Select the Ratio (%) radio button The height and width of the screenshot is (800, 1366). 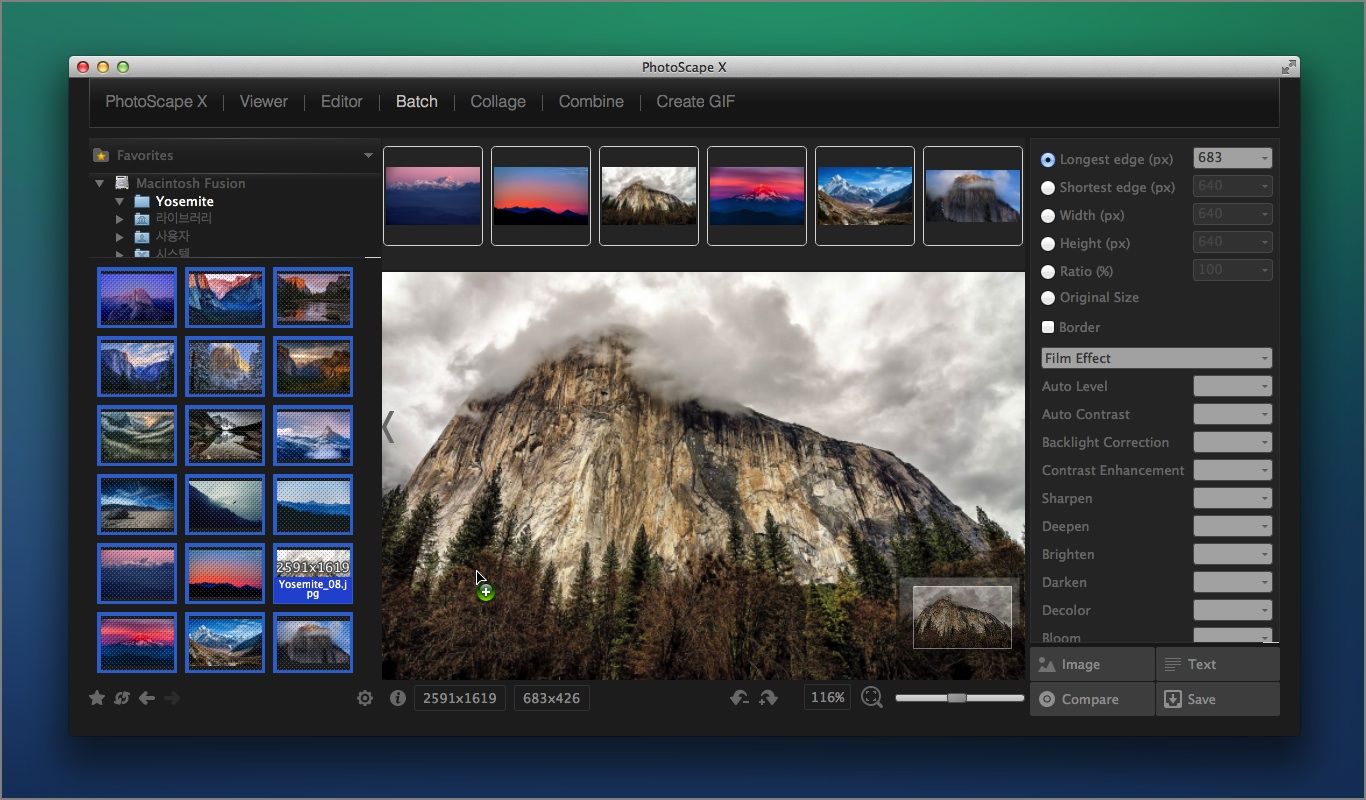point(1048,271)
